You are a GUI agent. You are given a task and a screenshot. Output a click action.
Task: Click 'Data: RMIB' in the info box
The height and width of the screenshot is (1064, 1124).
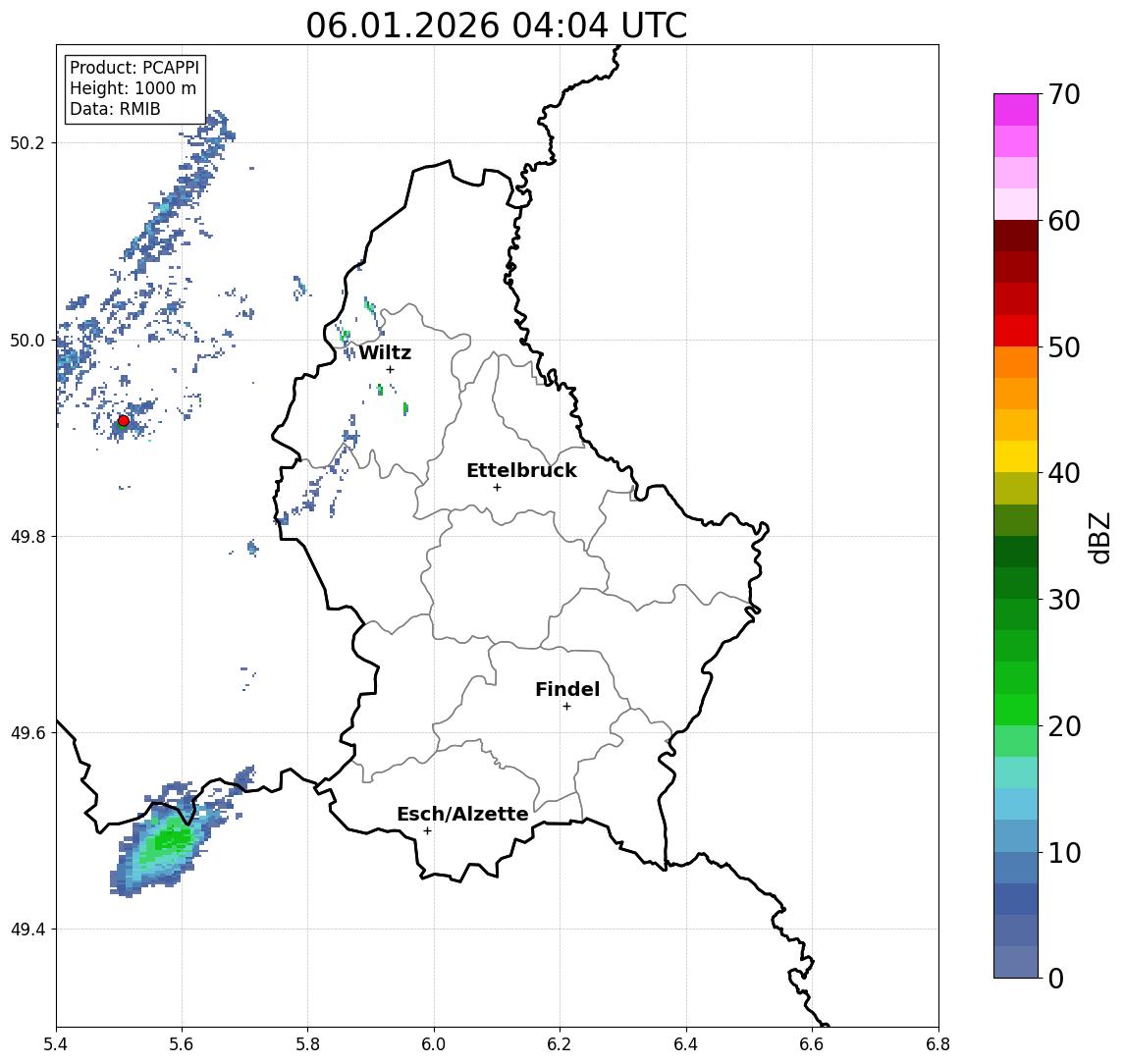115,109
